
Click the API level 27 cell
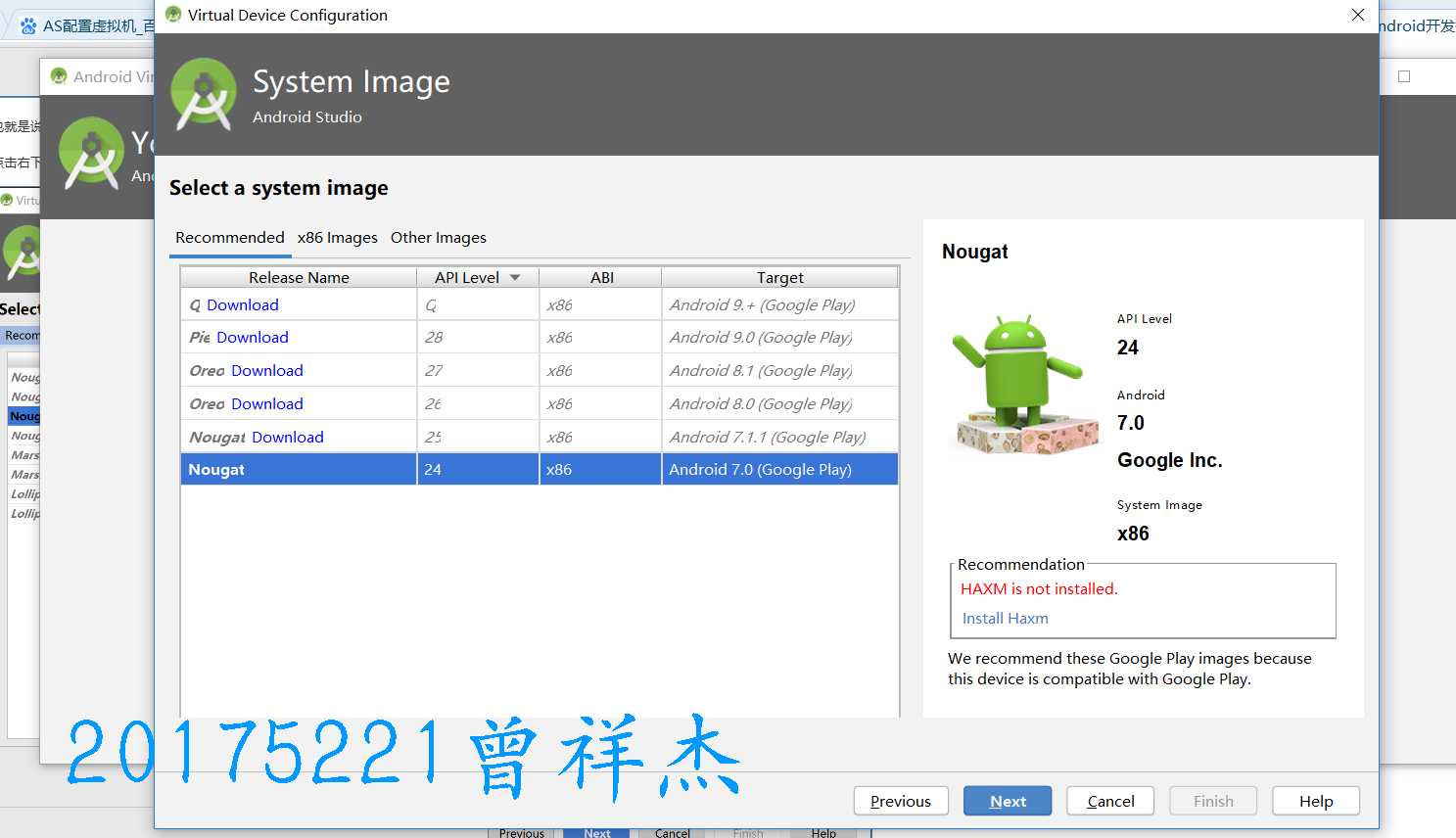click(478, 371)
